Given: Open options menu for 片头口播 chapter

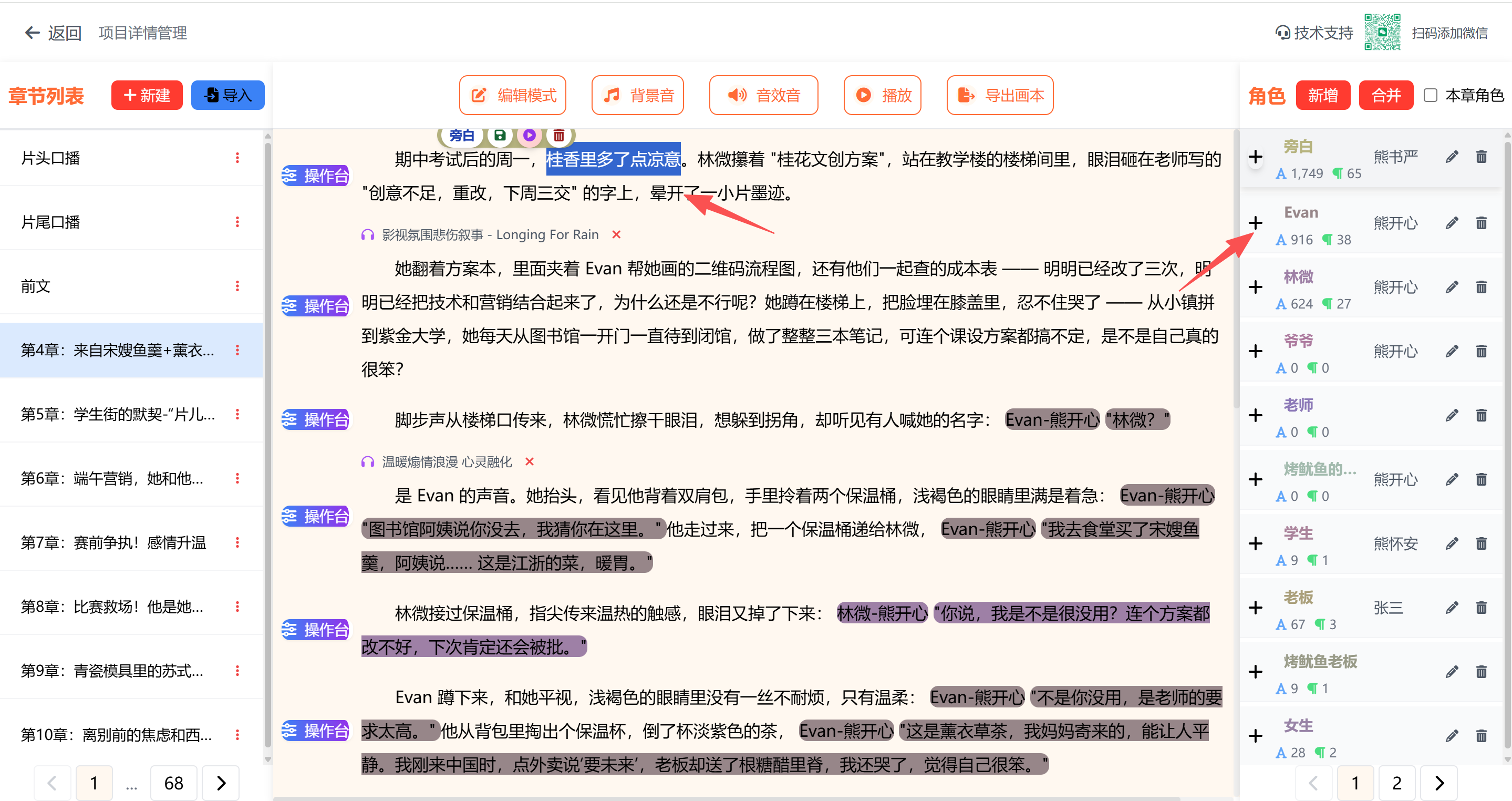Looking at the screenshot, I should (237, 158).
